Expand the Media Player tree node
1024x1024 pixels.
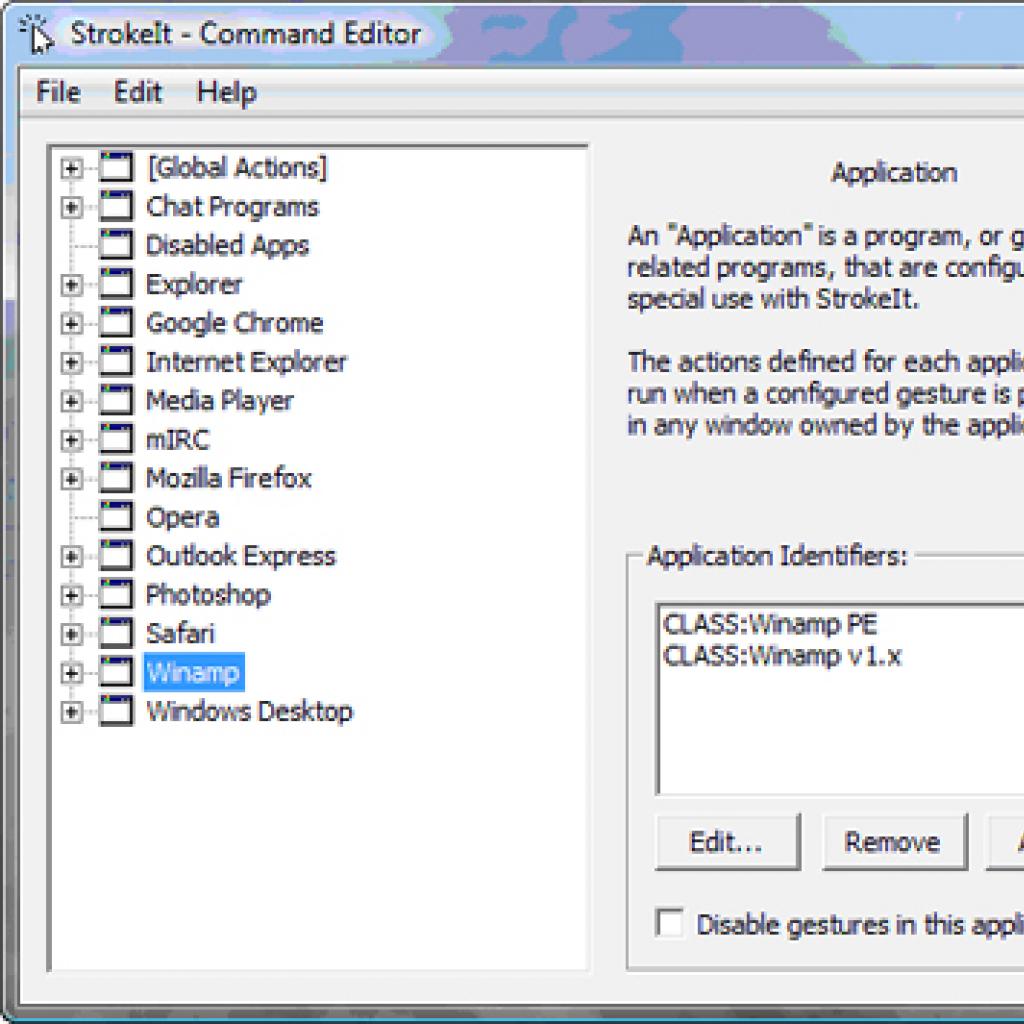coord(71,402)
